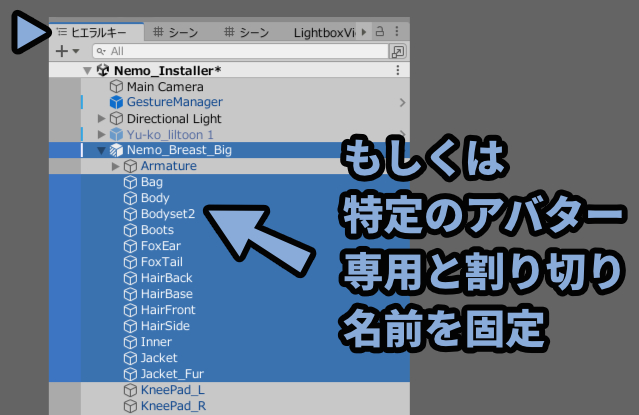The image size is (639, 415).
Task: Select the Yu-ko_liltoon 1 prefab
Action: (170, 135)
